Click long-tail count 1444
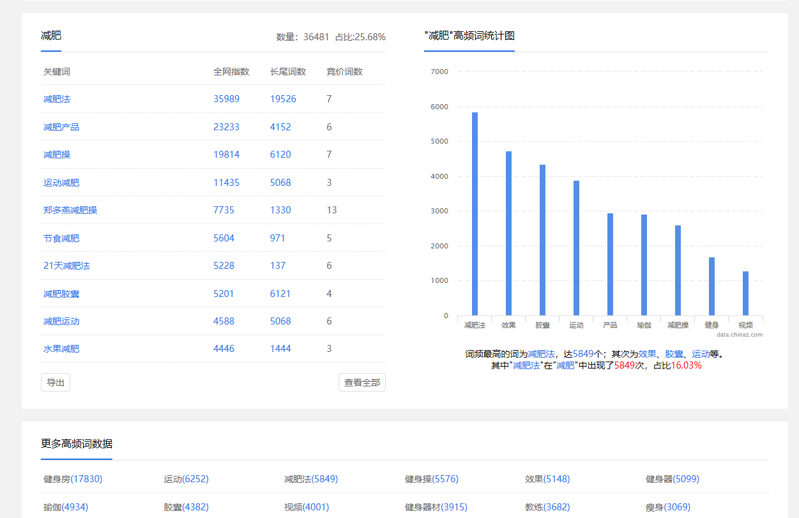This screenshot has width=799, height=518. pos(280,349)
